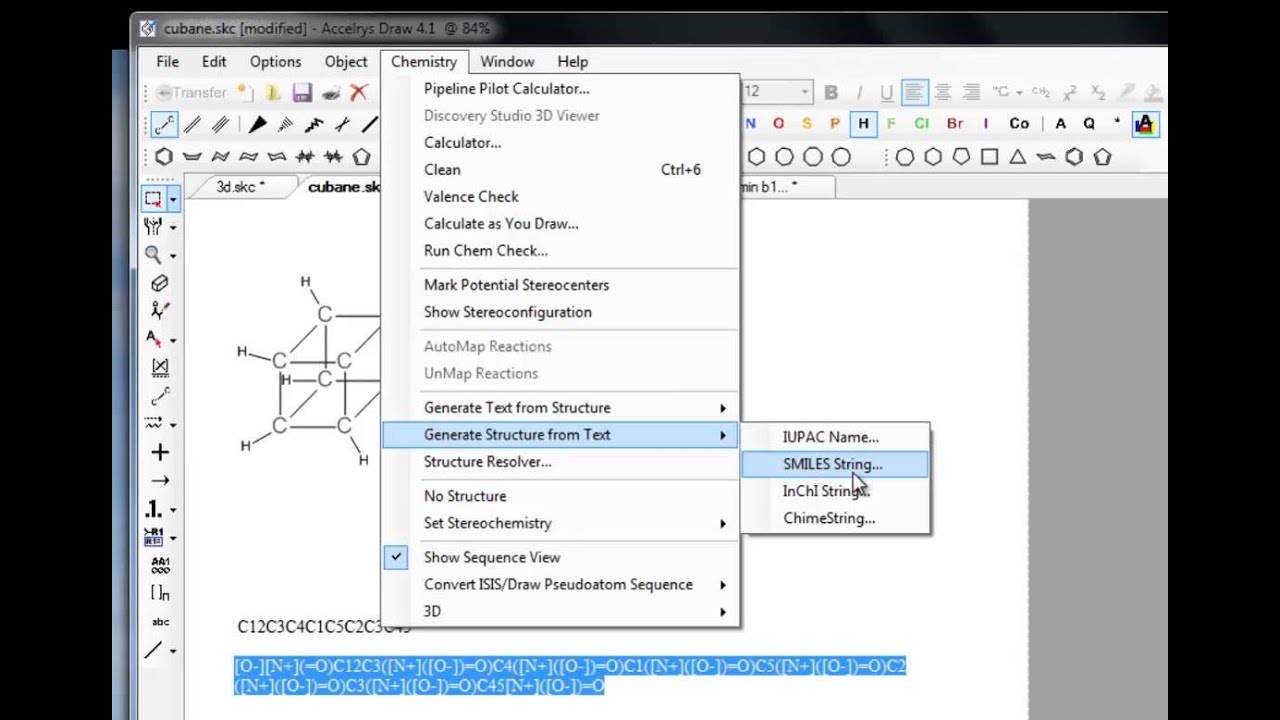The image size is (1280, 720).
Task: Click the bracket tool
Action: pyautogui.click(x=160, y=593)
